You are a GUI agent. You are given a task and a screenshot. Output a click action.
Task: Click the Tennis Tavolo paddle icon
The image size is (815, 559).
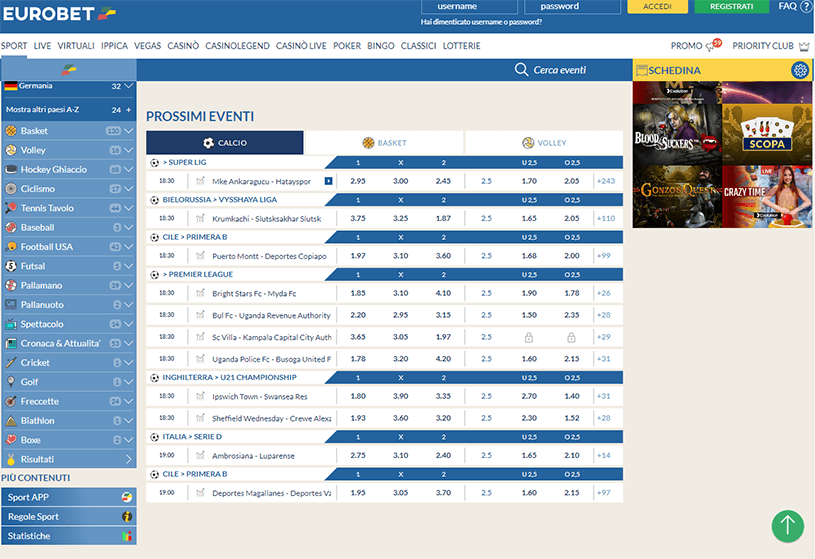point(11,208)
